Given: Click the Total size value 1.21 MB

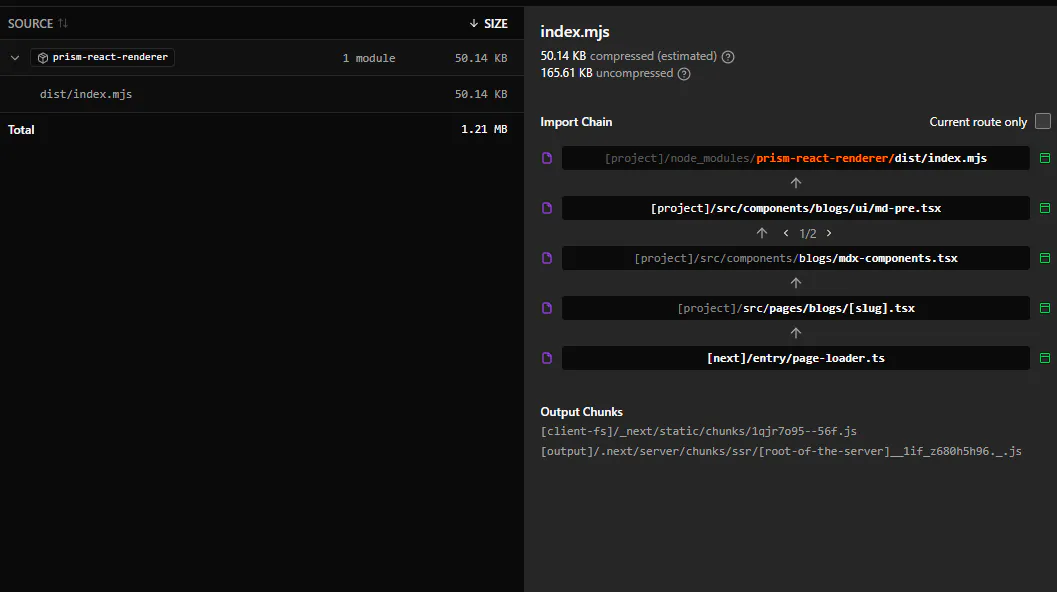Looking at the screenshot, I should [484, 129].
